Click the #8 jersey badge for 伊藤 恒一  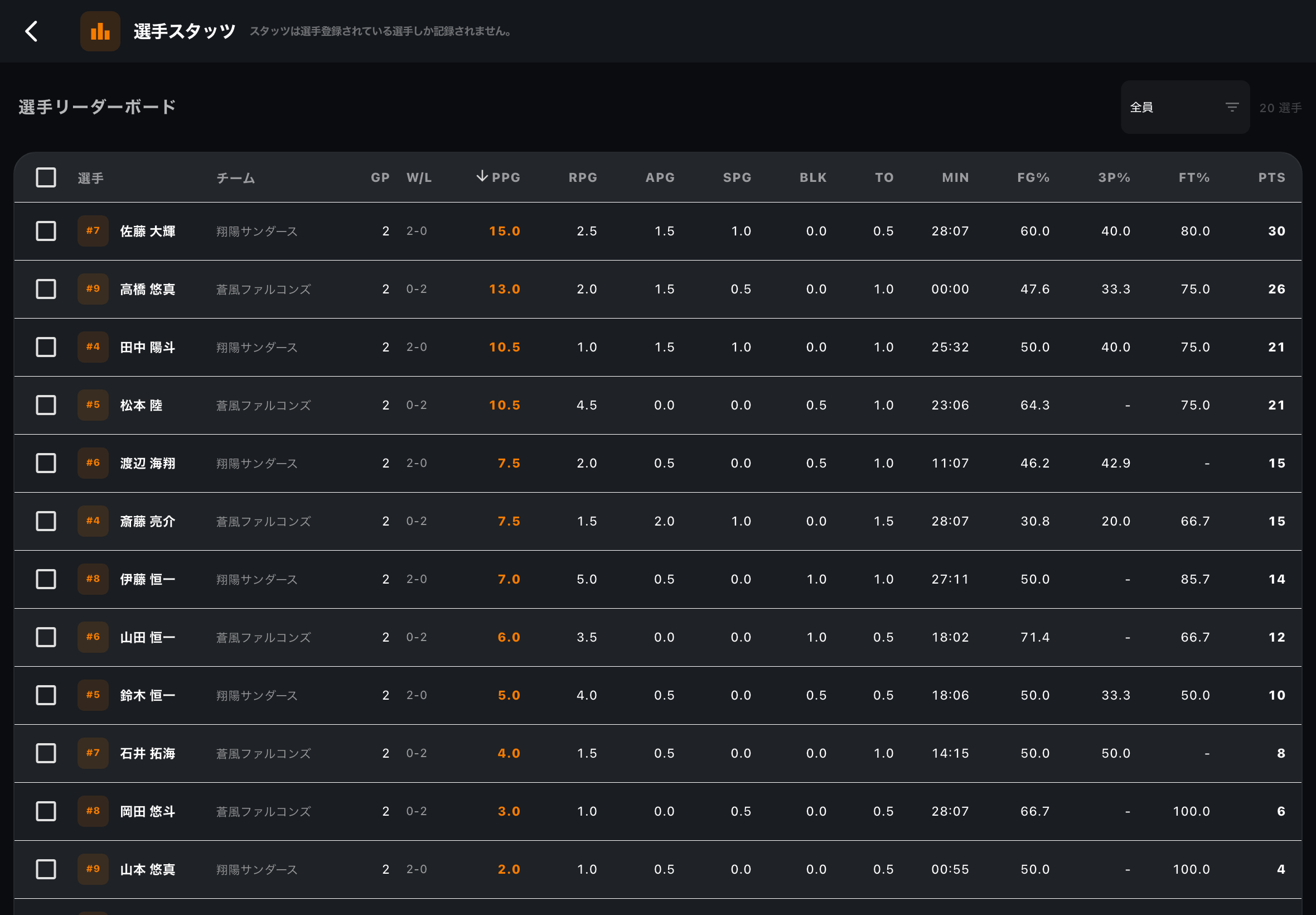point(93,579)
